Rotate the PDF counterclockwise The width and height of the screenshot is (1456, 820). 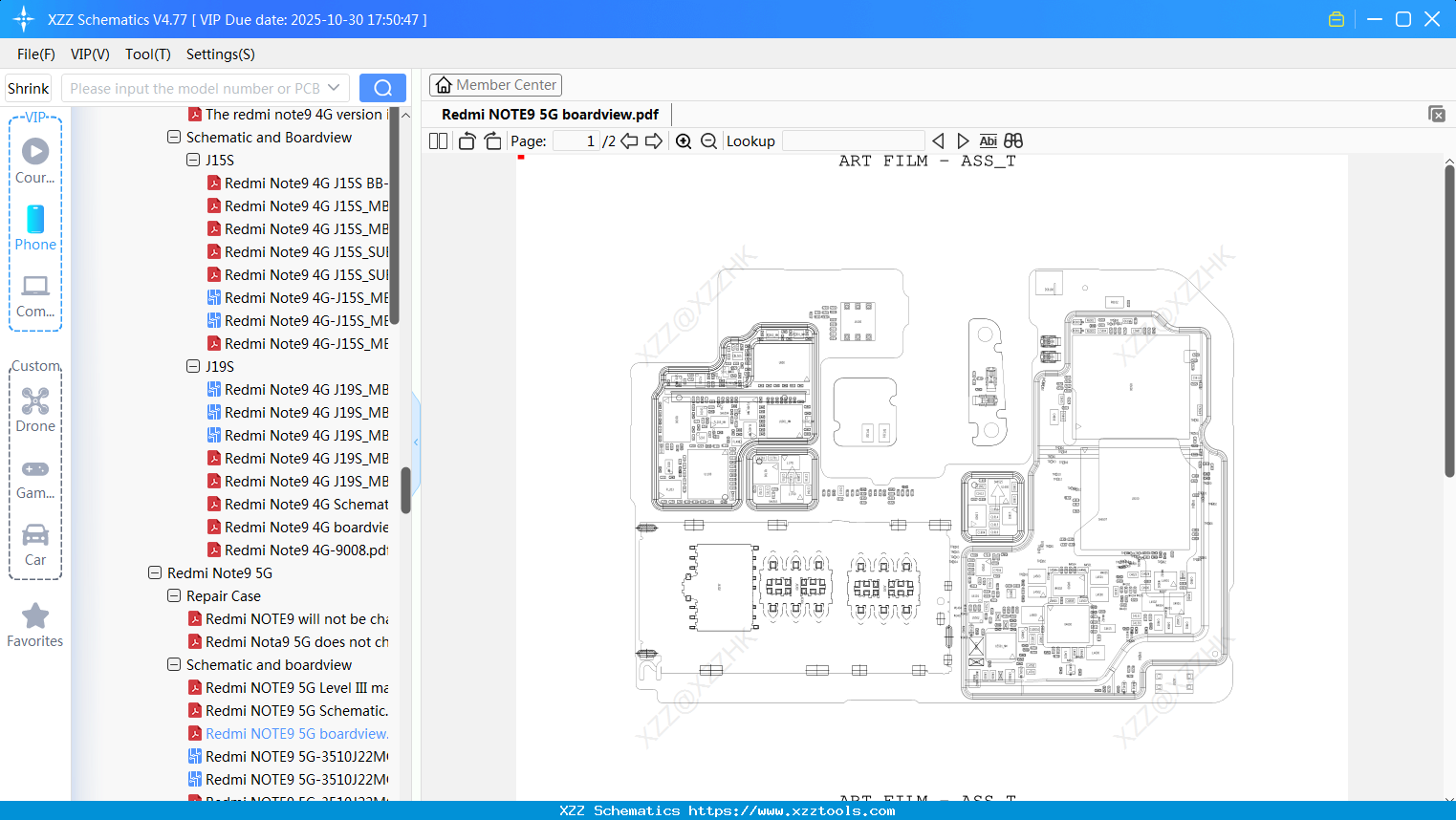(x=466, y=140)
